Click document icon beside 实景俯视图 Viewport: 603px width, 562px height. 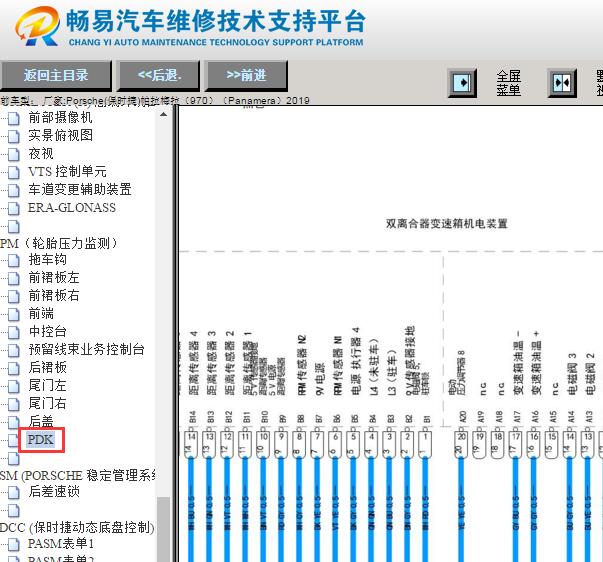(14, 136)
